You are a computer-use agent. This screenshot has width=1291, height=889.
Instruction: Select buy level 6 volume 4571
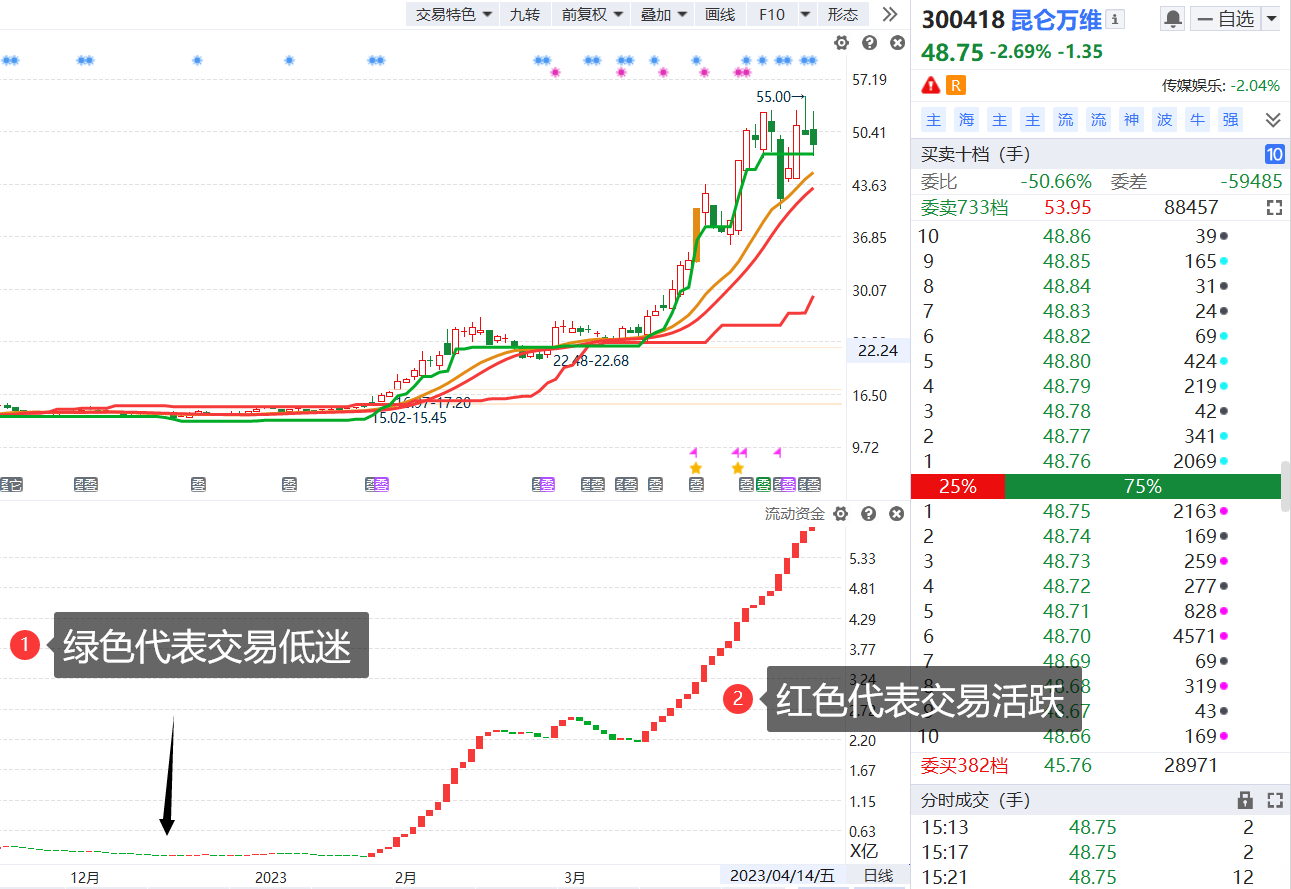click(x=1193, y=636)
